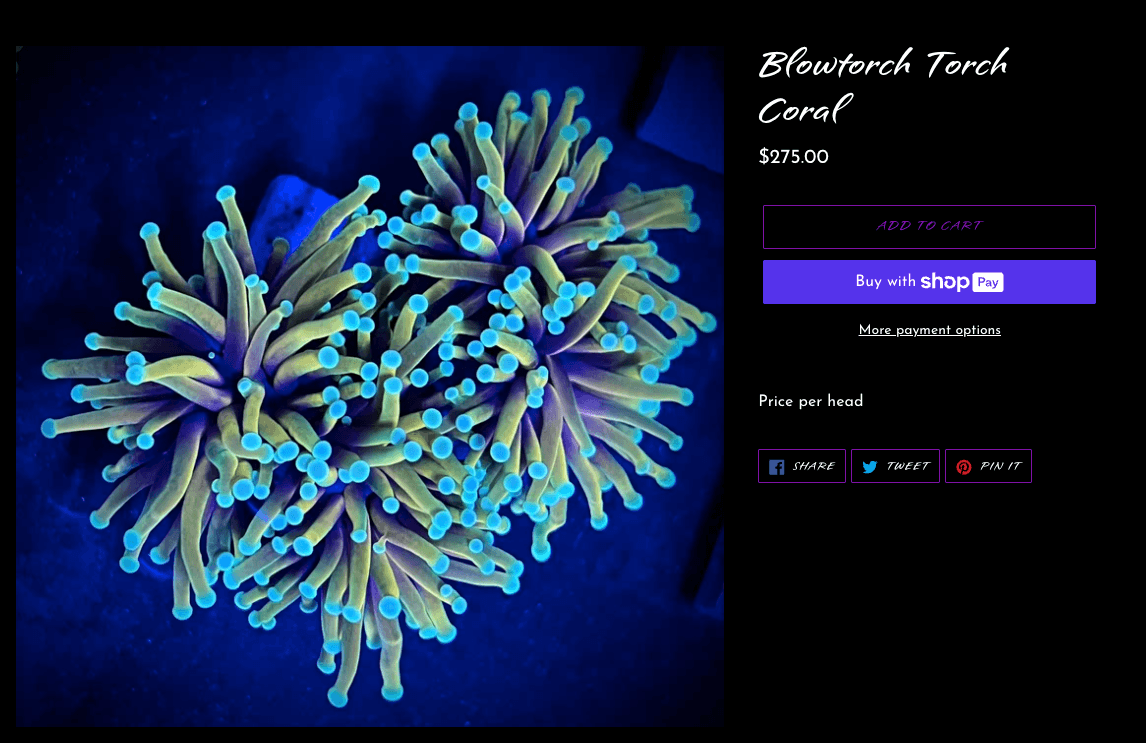
Task: Click the purple outlined cart button labeled ADD TO CART
Action: click(929, 227)
